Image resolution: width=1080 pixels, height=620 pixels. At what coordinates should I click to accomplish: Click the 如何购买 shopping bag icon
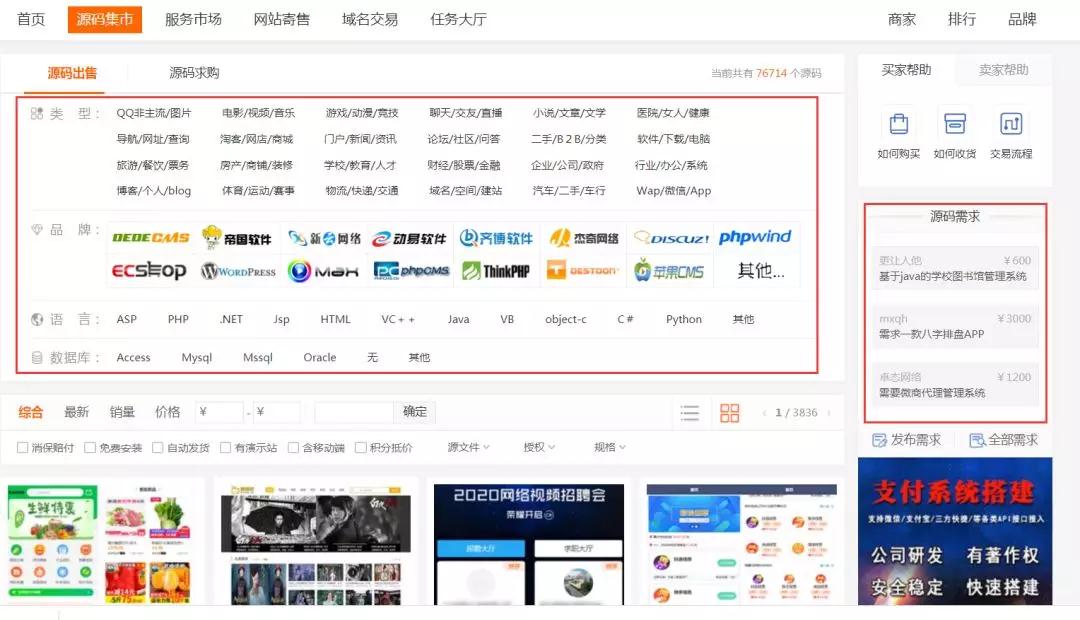pos(898,124)
